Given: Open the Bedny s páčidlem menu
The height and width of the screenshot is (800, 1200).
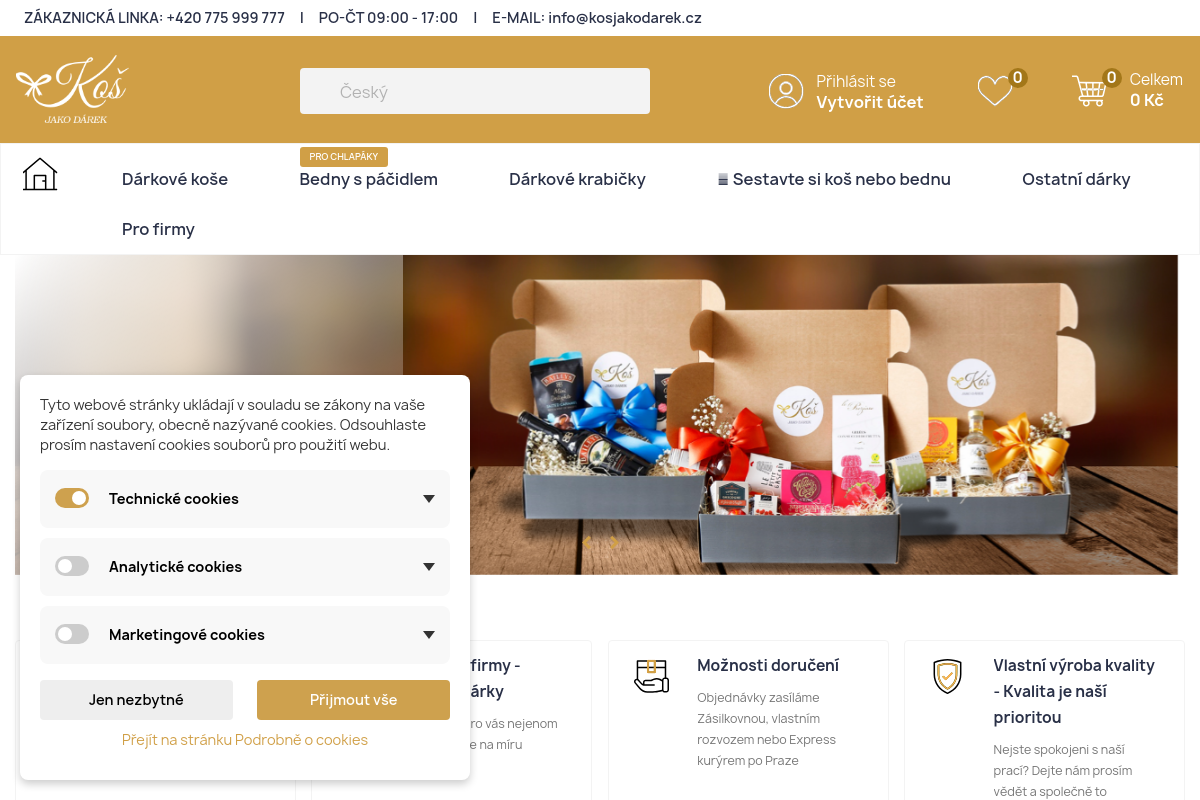Looking at the screenshot, I should (x=369, y=179).
